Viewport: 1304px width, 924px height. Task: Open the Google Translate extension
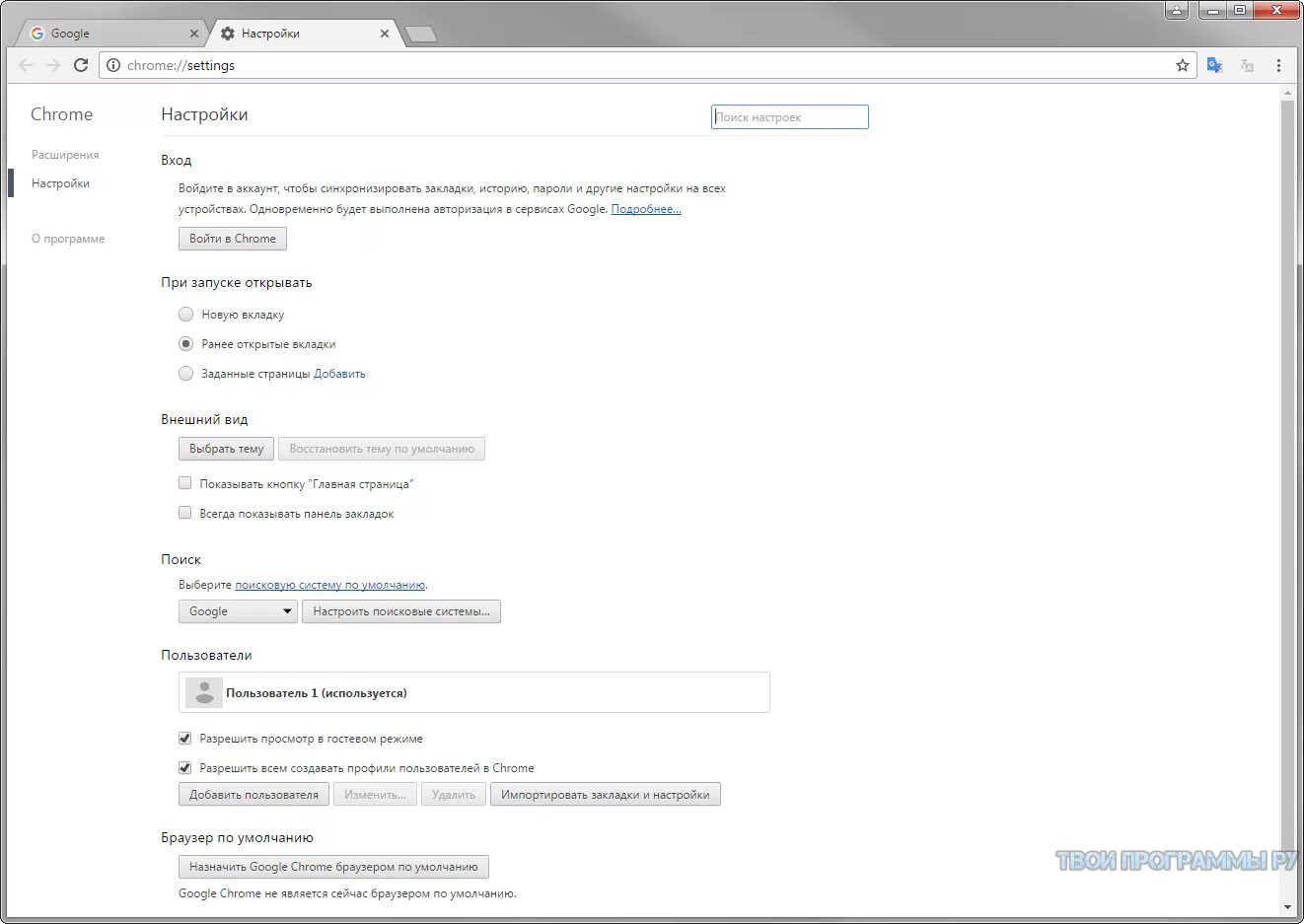pos(1215,65)
